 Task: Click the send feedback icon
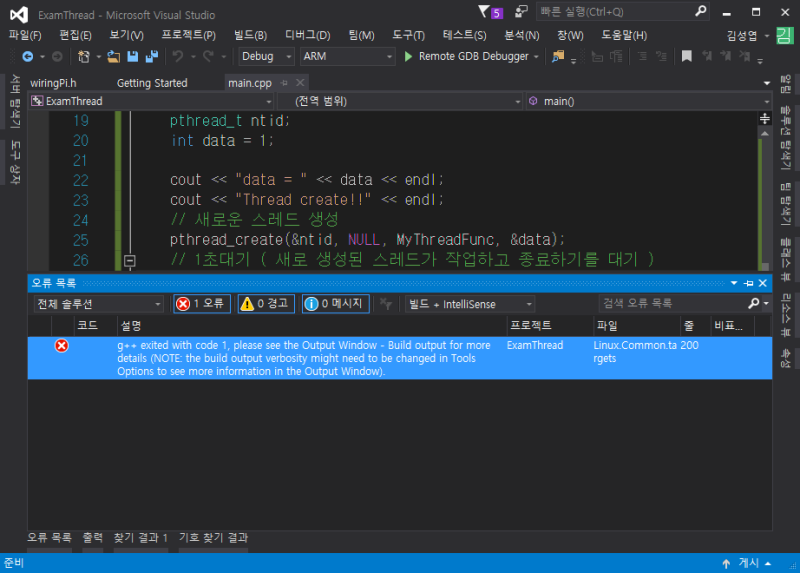(x=521, y=12)
